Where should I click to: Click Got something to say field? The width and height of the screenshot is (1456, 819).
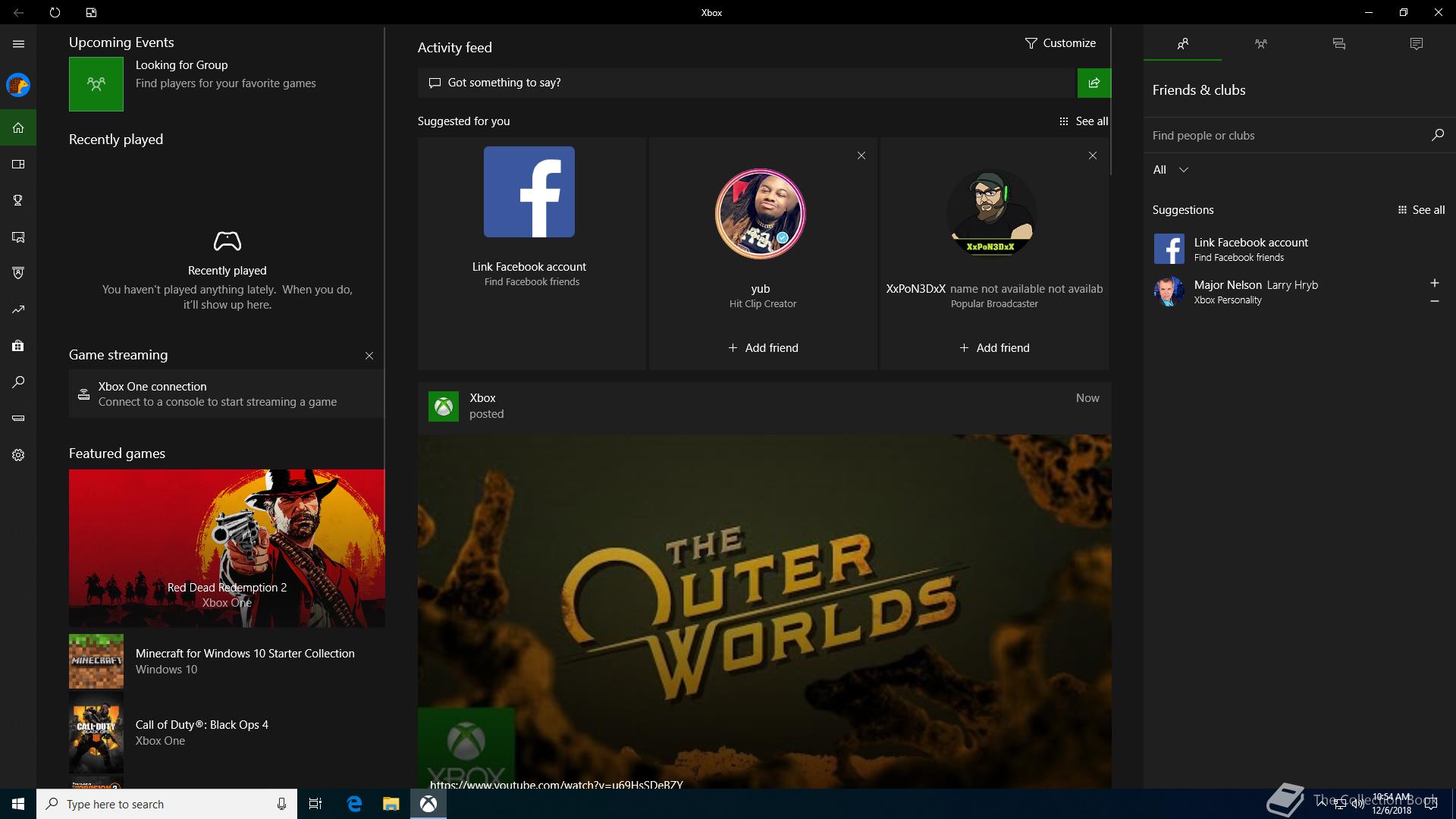pyautogui.click(x=747, y=83)
